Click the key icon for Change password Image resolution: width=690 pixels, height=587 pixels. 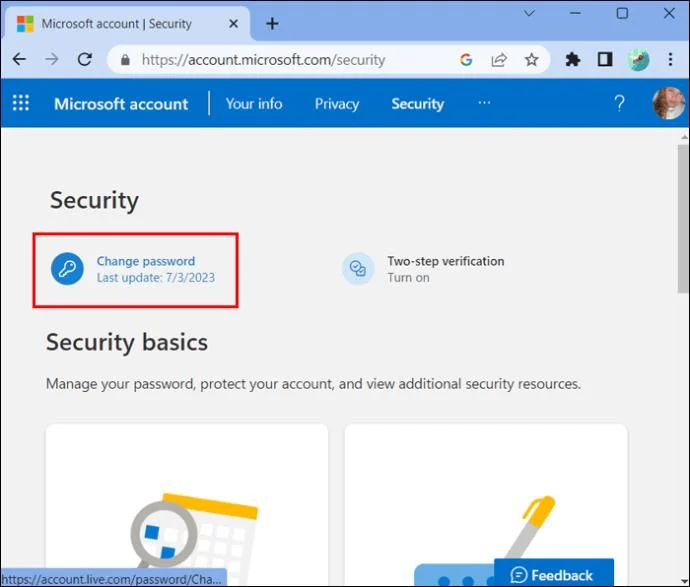pos(67,269)
